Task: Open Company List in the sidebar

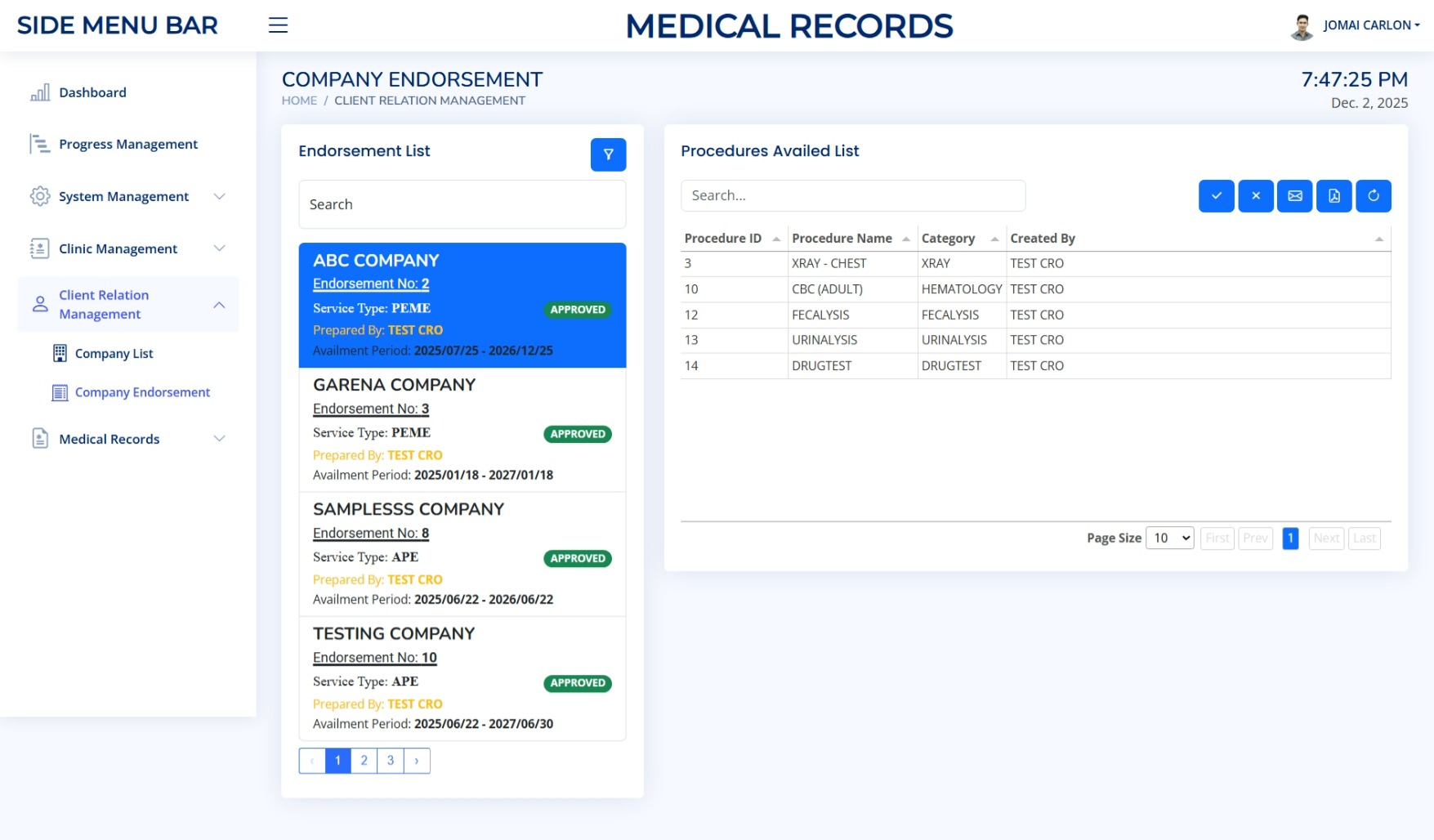Action: pyautogui.click(x=114, y=353)
